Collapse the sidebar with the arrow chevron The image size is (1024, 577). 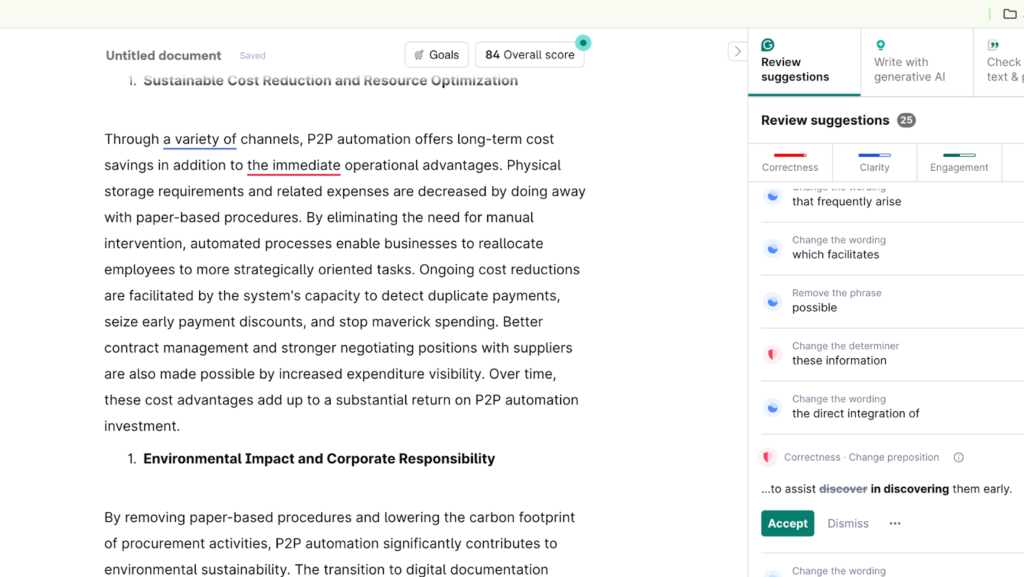point(737,52)
